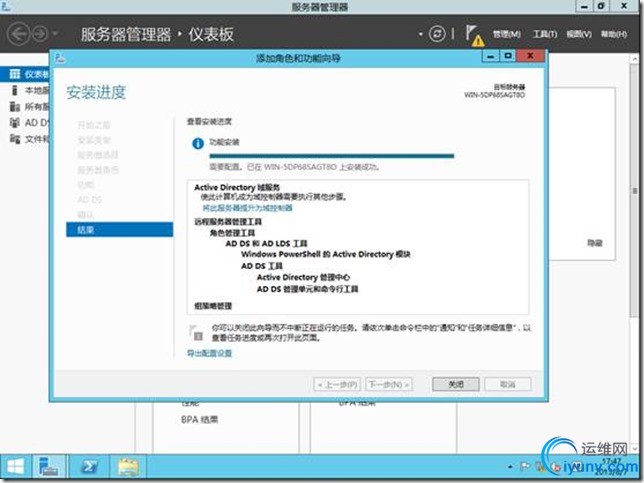This screenshot has width=644, height=483.
Task: Open Windows PowerShell from taskbar
Action: tap(89, 467)
